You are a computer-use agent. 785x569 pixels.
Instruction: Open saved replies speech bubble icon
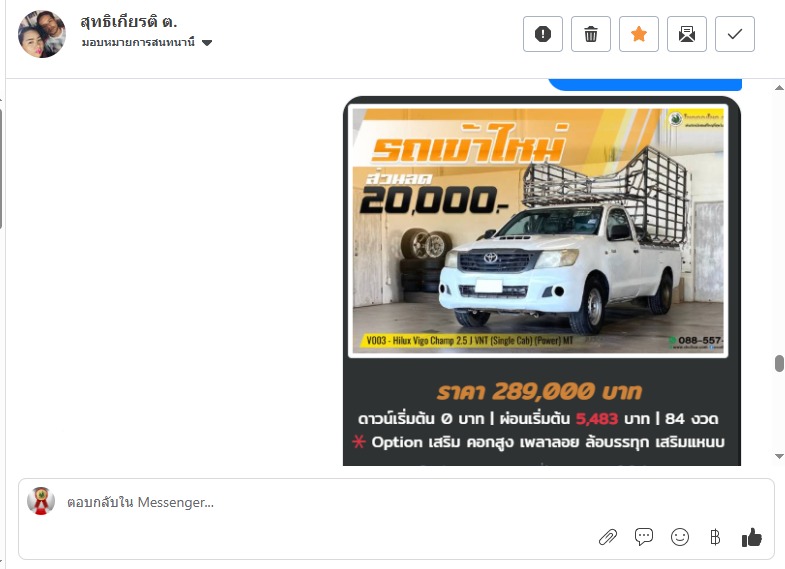[644, 537]
